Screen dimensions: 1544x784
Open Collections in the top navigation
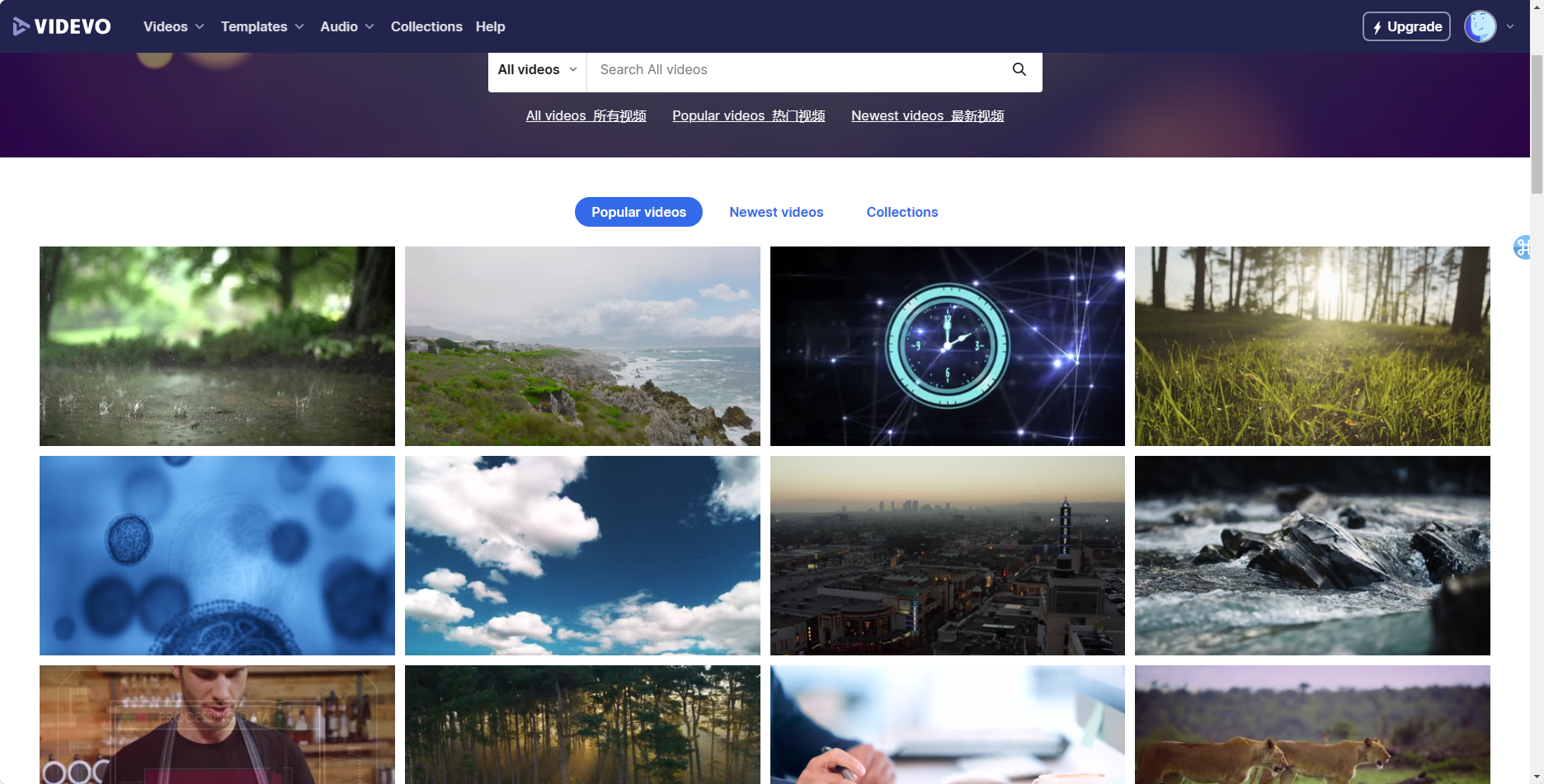coord(426,26)
